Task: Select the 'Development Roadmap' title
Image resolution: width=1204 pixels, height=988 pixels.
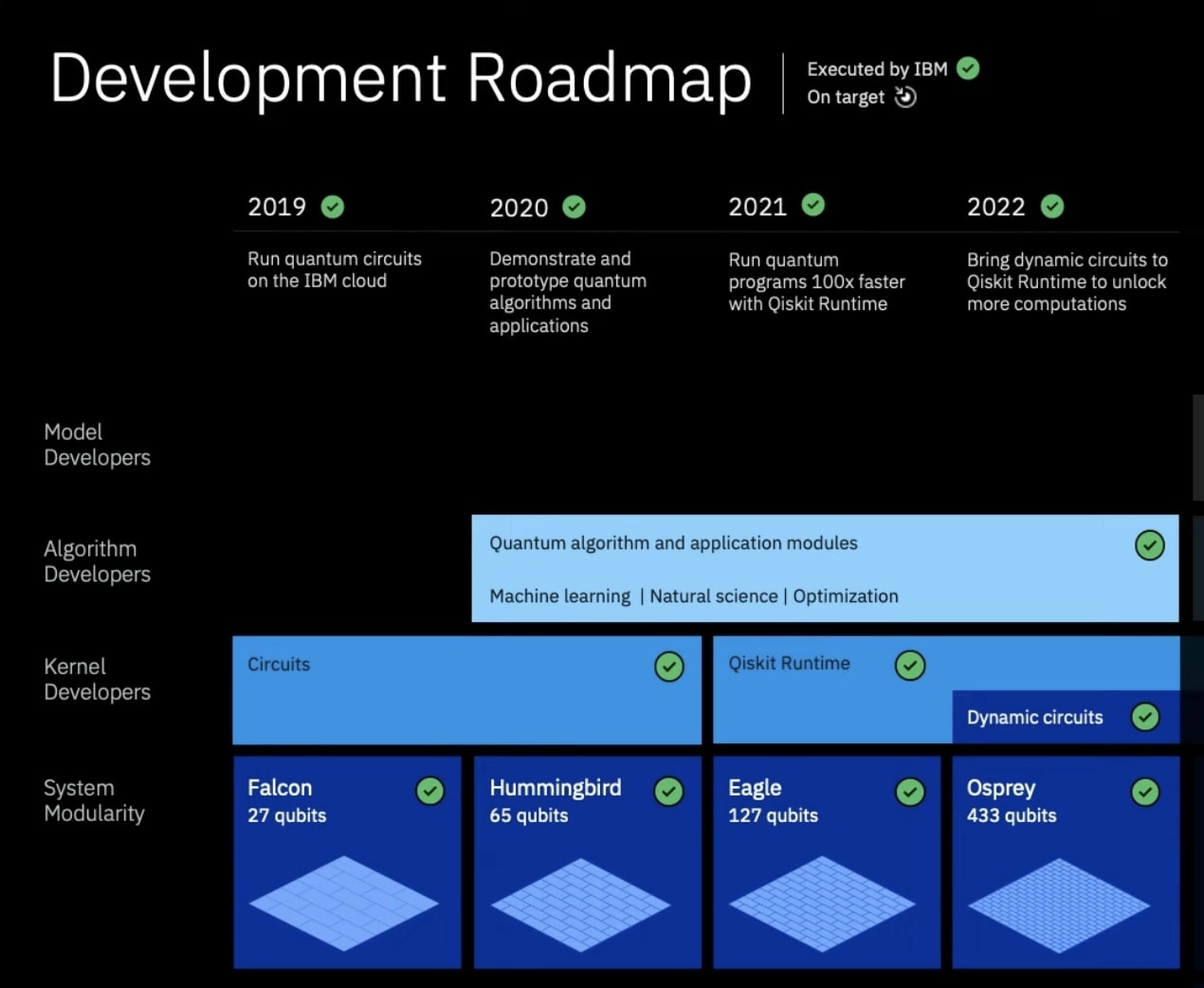Action: click(x=400, y=79)
